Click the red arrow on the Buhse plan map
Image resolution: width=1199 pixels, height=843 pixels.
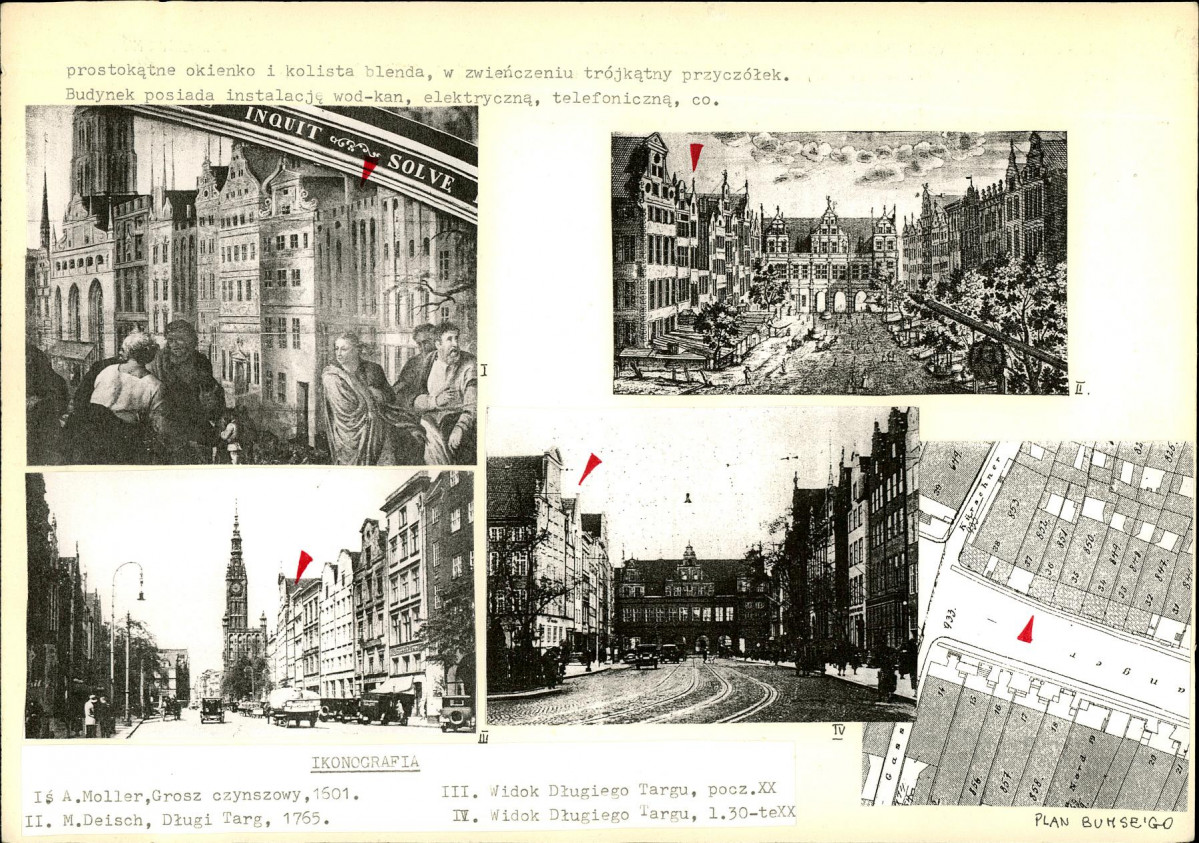(1026, 629)
